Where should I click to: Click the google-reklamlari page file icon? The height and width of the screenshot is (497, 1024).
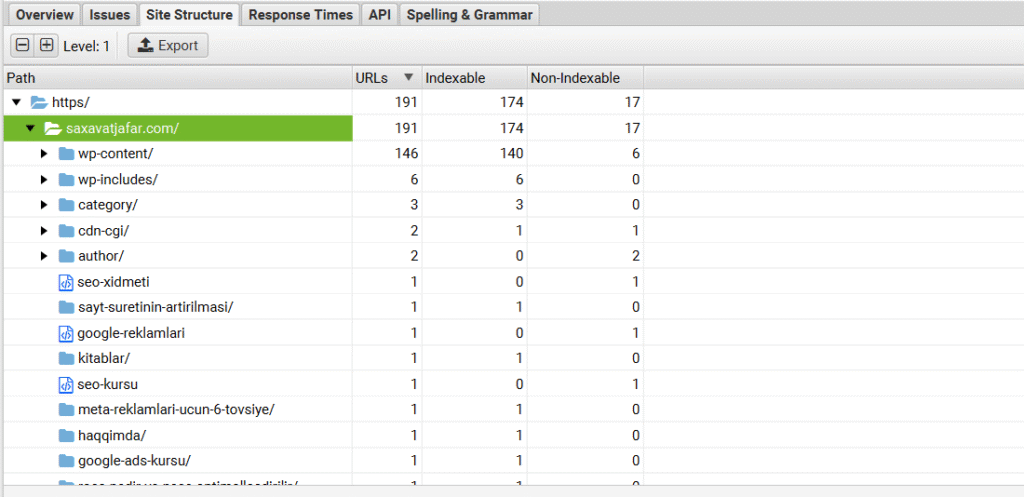[67, 333]
